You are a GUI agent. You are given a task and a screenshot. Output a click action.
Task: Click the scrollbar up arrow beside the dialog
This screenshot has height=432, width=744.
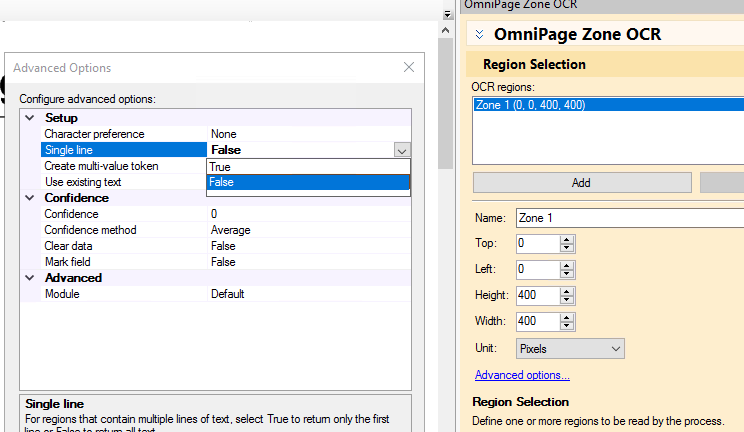[x=445, y=30]
